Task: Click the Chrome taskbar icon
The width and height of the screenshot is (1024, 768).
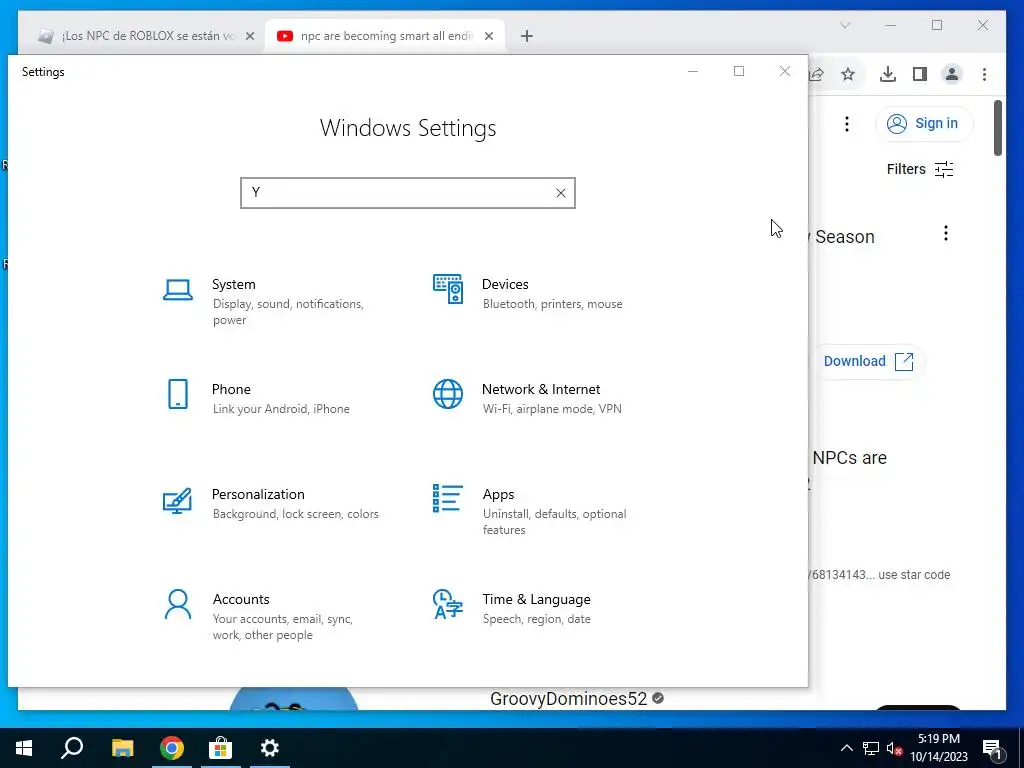Action: coord(172,748)
